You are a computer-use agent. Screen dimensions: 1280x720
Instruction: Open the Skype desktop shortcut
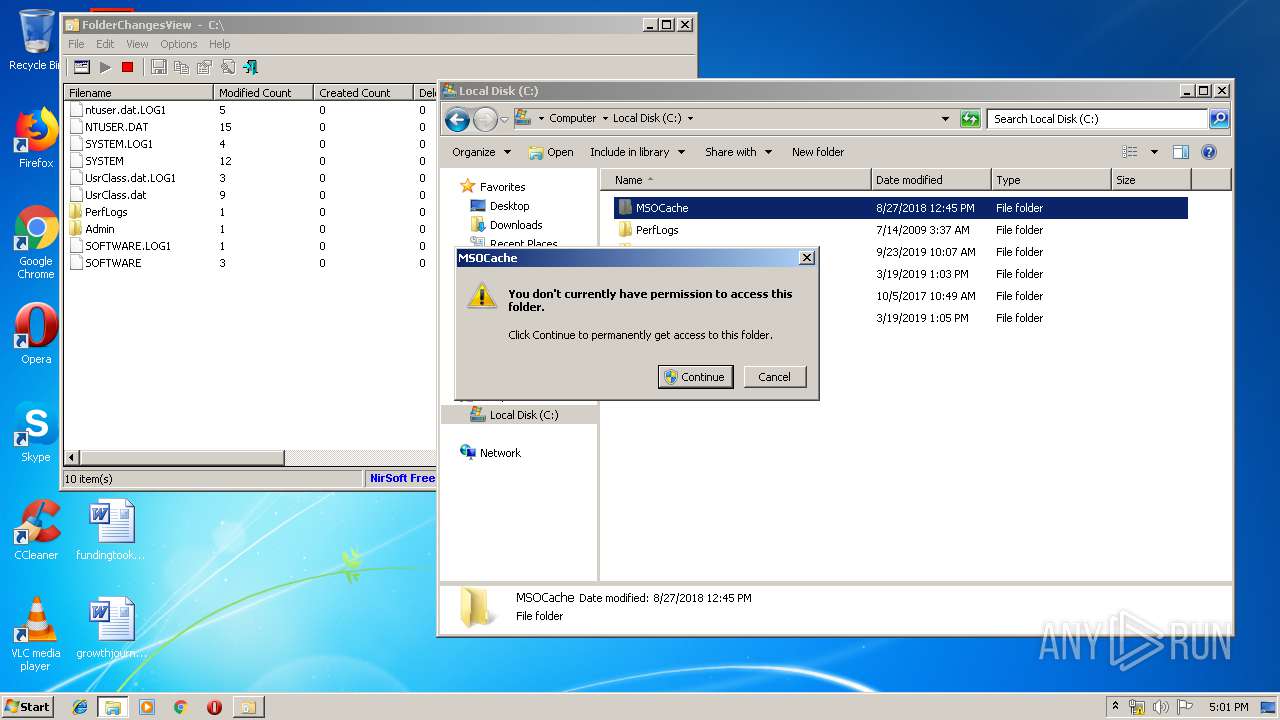36,432
